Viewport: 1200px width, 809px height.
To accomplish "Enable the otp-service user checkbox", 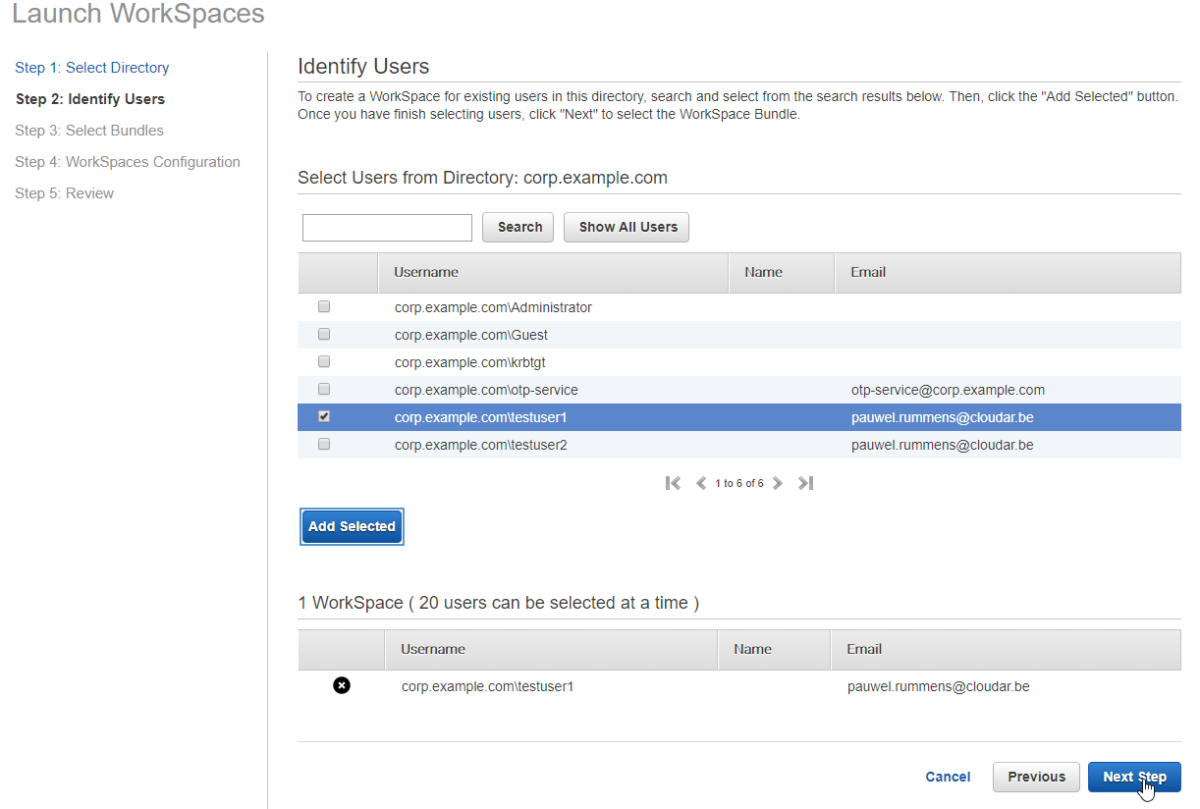I will point(323,389).
